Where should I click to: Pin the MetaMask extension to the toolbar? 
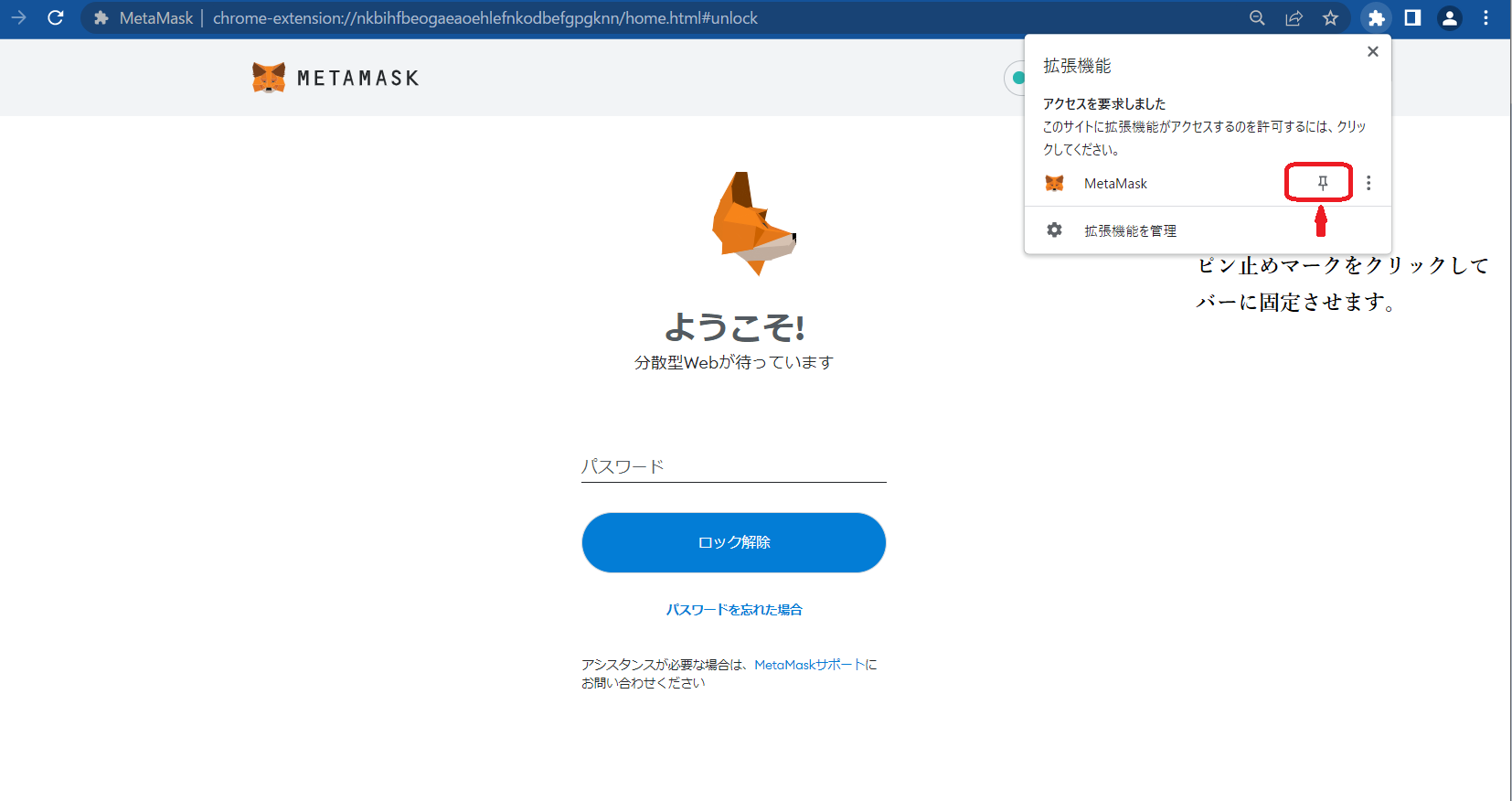click(1322, 183)
